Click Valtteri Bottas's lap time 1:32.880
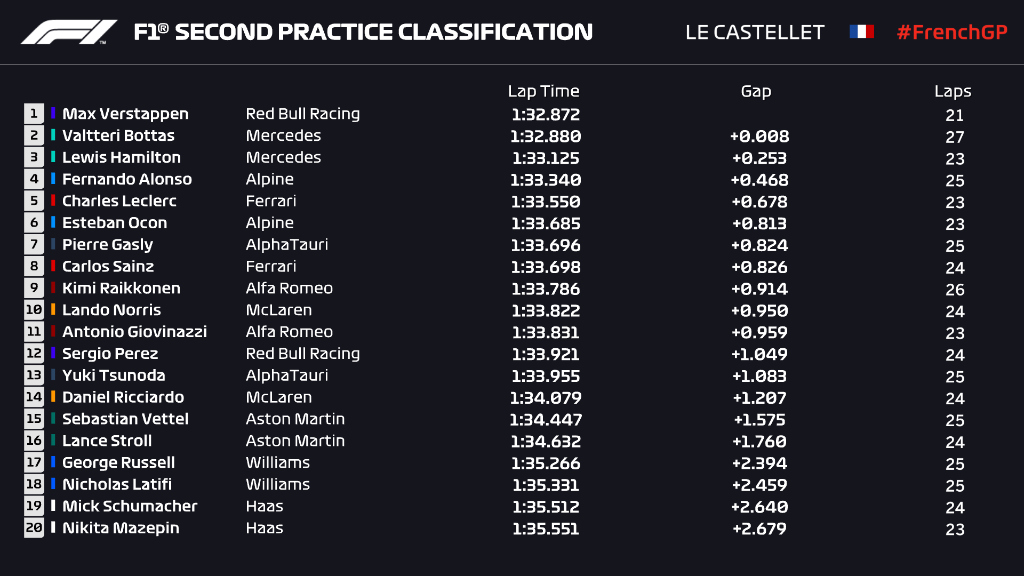This screenshot has width=1024, height=576. click(x=545, y=136)
